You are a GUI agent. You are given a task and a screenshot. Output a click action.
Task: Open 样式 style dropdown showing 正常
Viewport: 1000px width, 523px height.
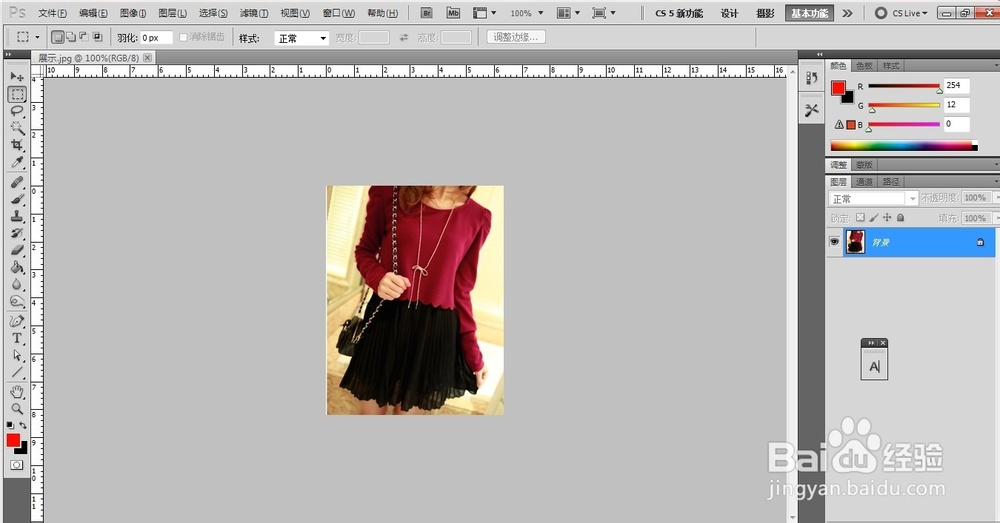pyautogui.click(x=301, y=38)
